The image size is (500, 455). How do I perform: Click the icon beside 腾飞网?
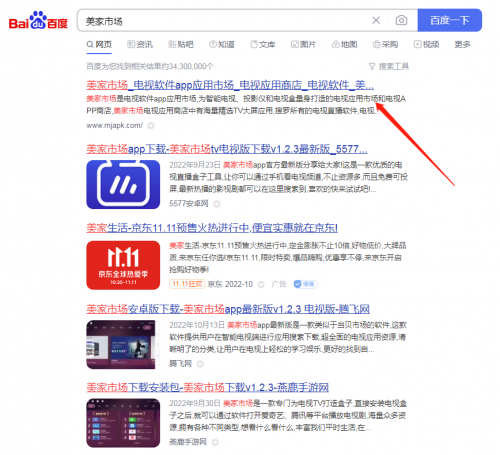click(200, 364)
